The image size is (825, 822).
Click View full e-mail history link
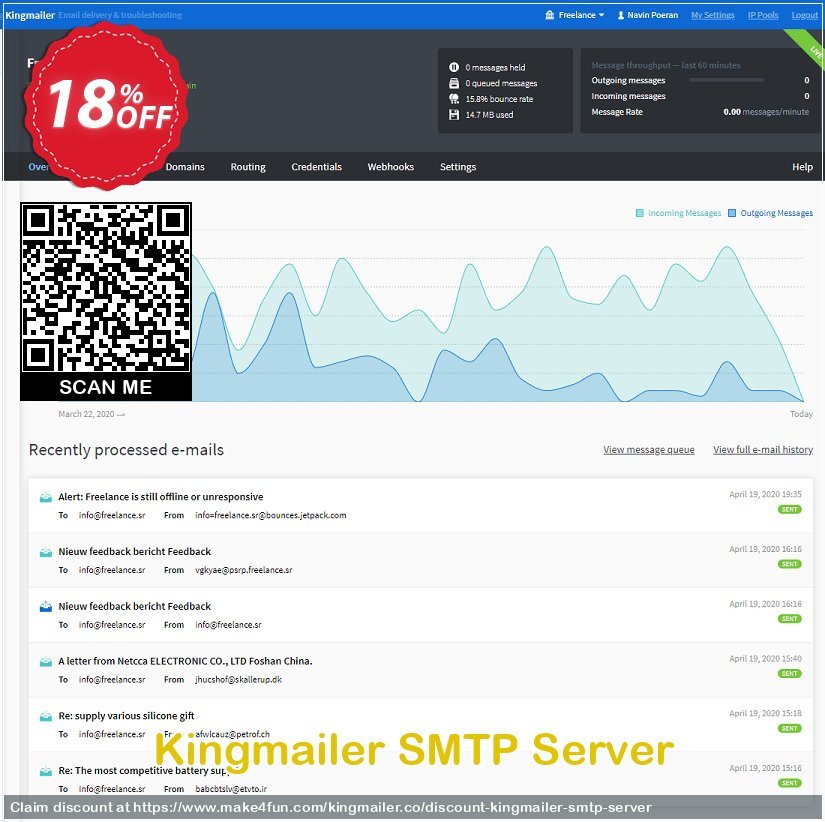coord(763,450)
